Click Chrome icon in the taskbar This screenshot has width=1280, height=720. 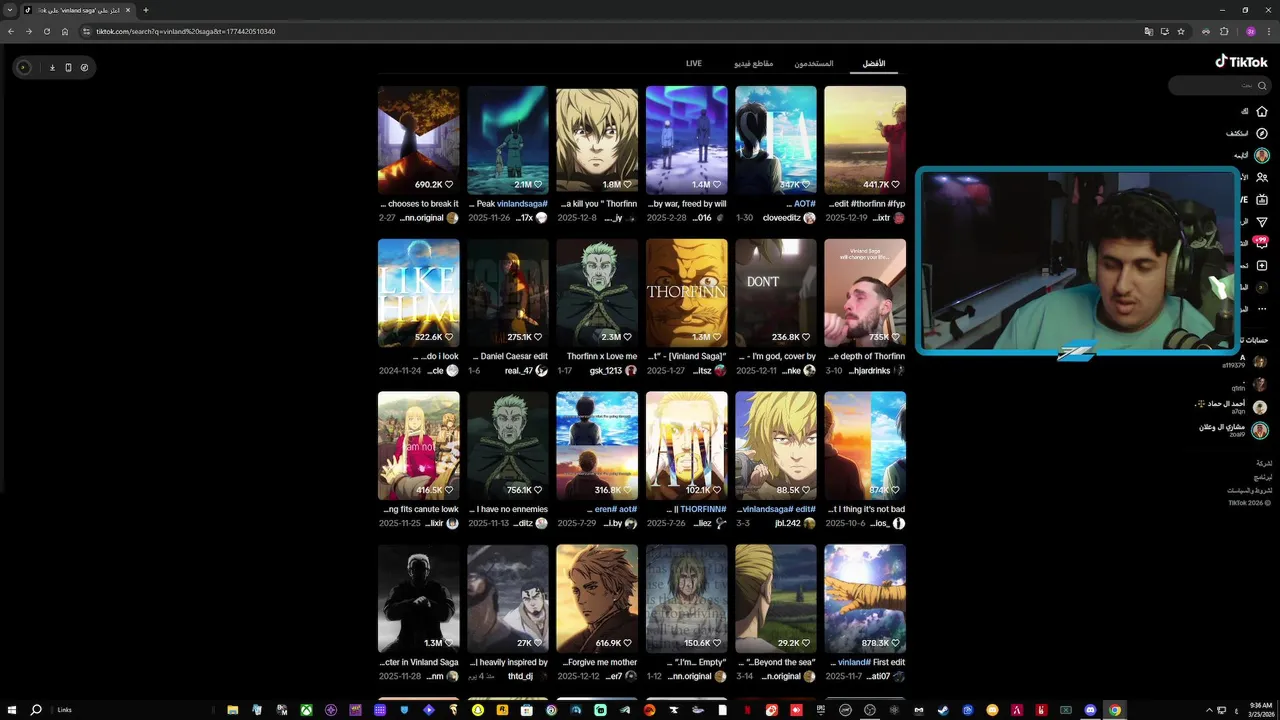1114,710
